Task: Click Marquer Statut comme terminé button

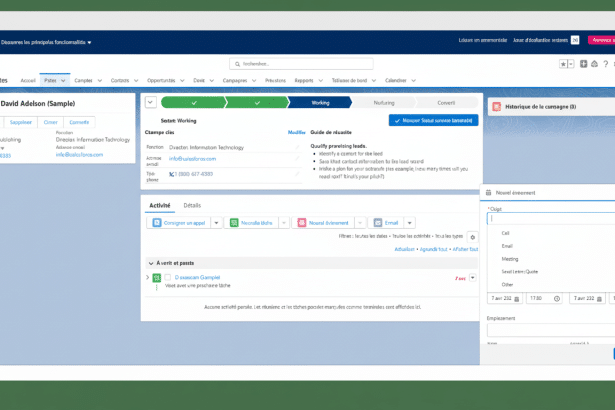Action: [433, 120]
